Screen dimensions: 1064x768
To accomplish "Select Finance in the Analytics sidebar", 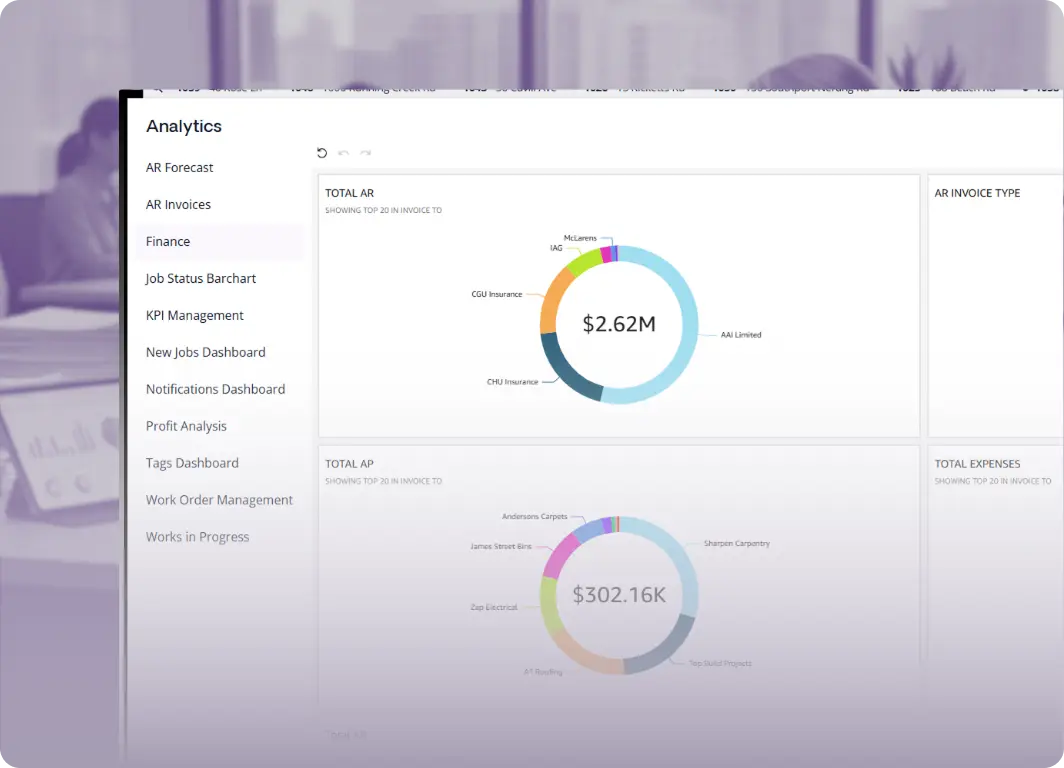I will [x=167, y=241].
